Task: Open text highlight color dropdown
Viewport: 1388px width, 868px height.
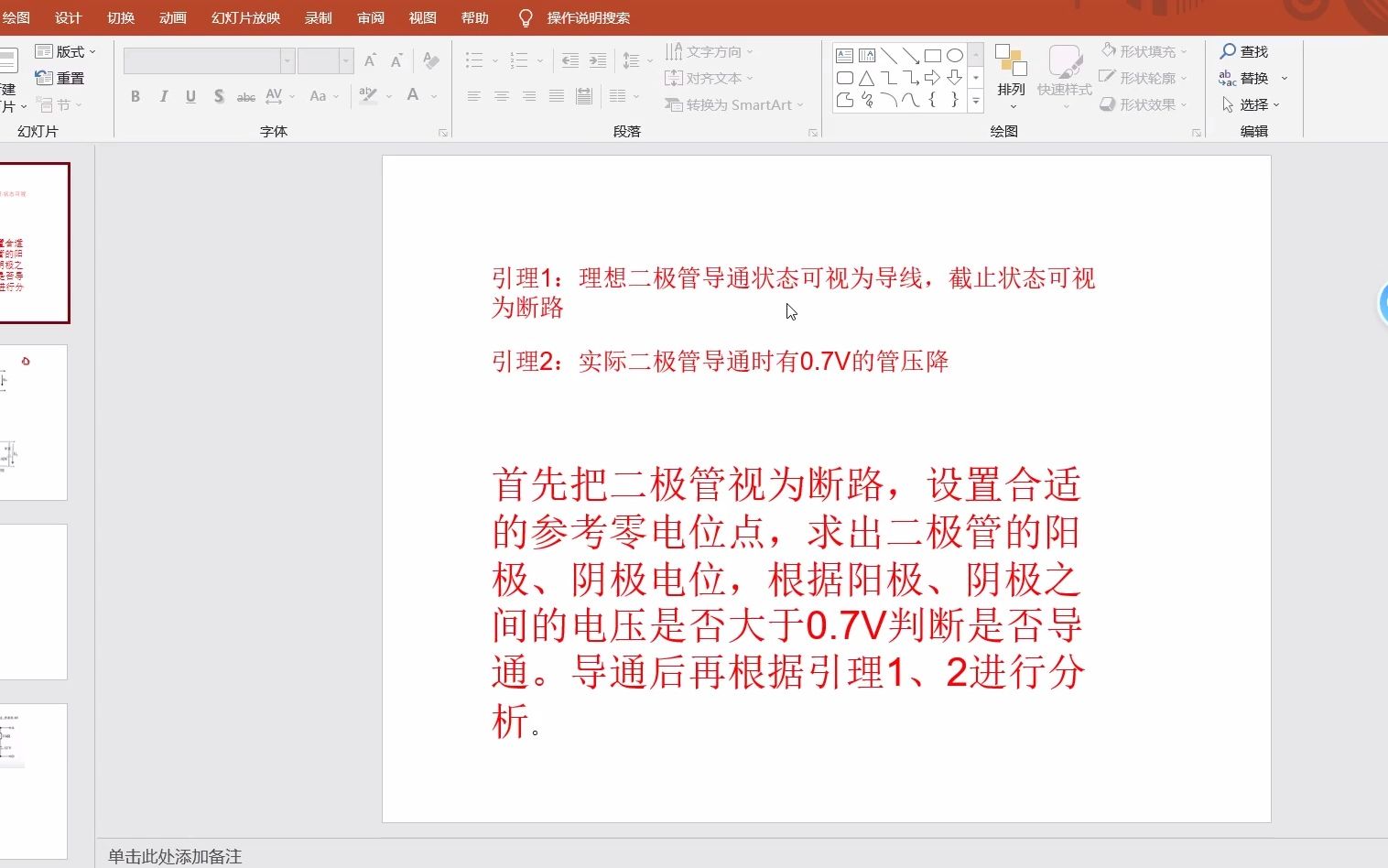Action: [389, 96]
